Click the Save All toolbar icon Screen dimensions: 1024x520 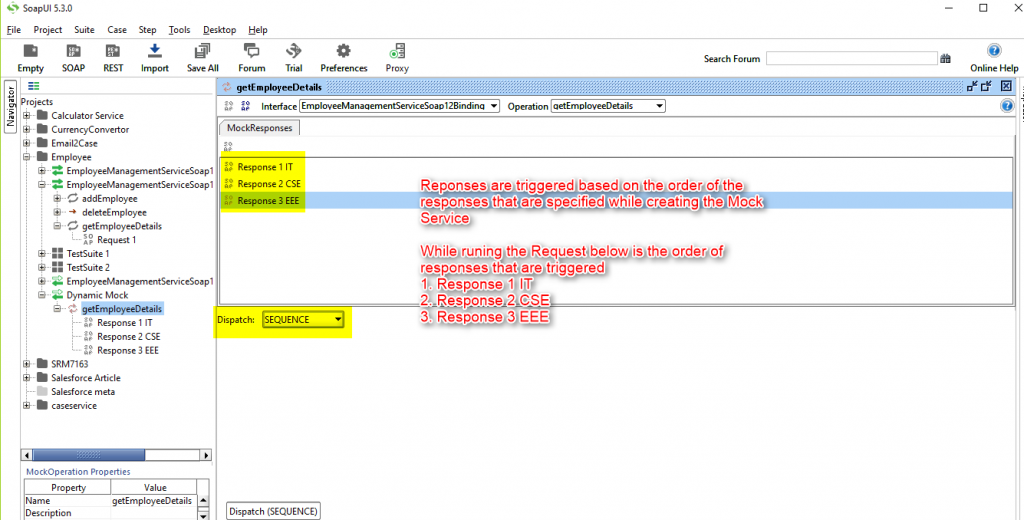tap(202, 52)
